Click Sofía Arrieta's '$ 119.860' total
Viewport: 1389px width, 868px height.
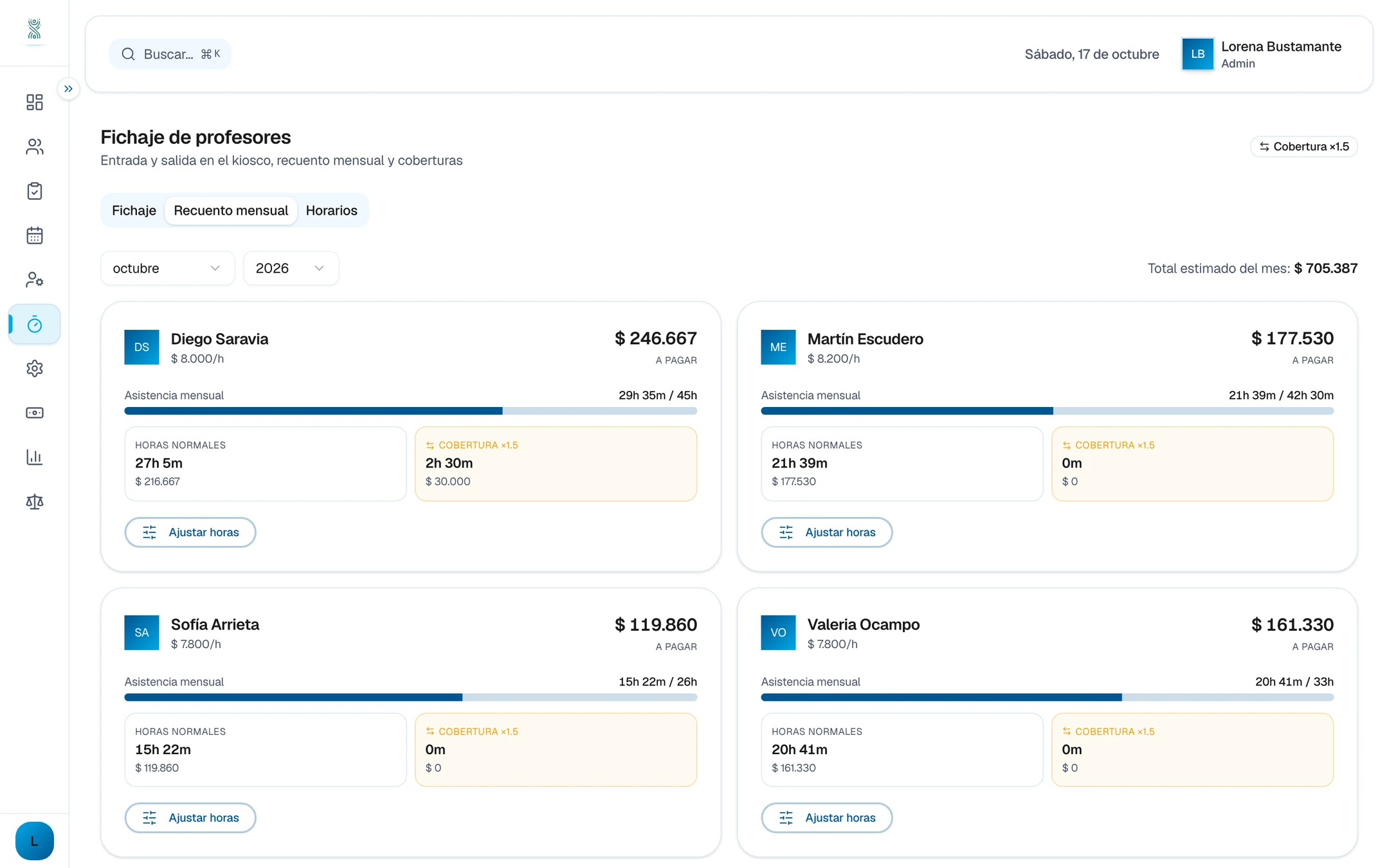click(655, 624)
